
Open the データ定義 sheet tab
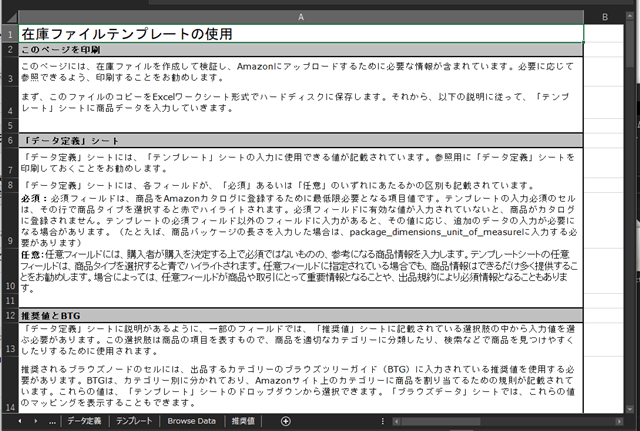click(x=84, y=422)
